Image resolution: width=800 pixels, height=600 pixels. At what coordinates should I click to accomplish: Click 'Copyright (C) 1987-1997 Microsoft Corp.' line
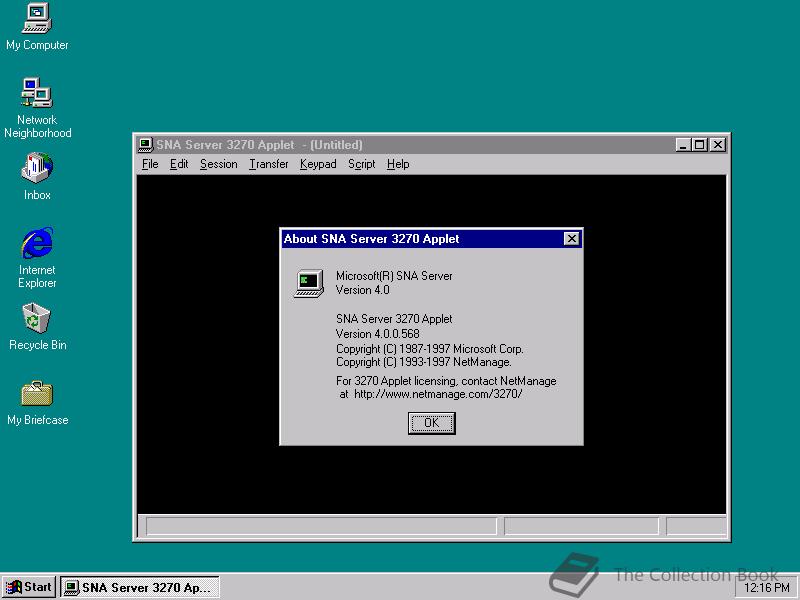(430, 349)
